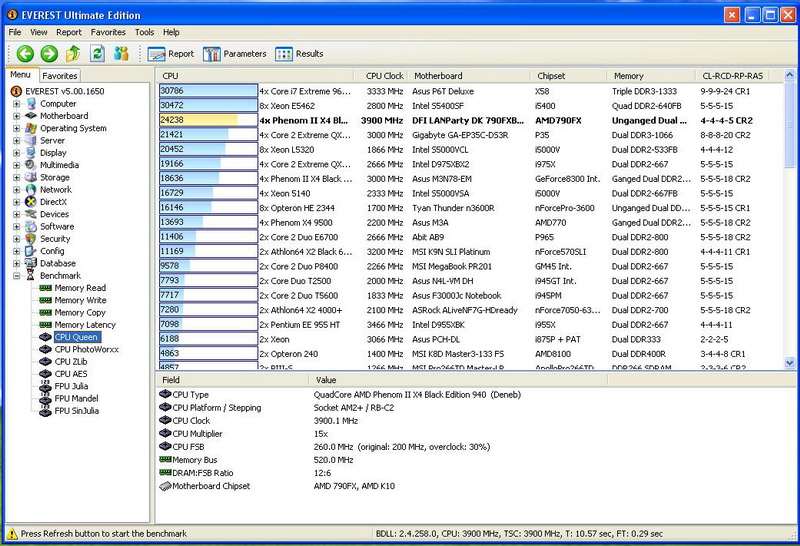Open the Favorites menu
Image resolution: width=800 pixels, height=546 pixels.
(108, 32)
